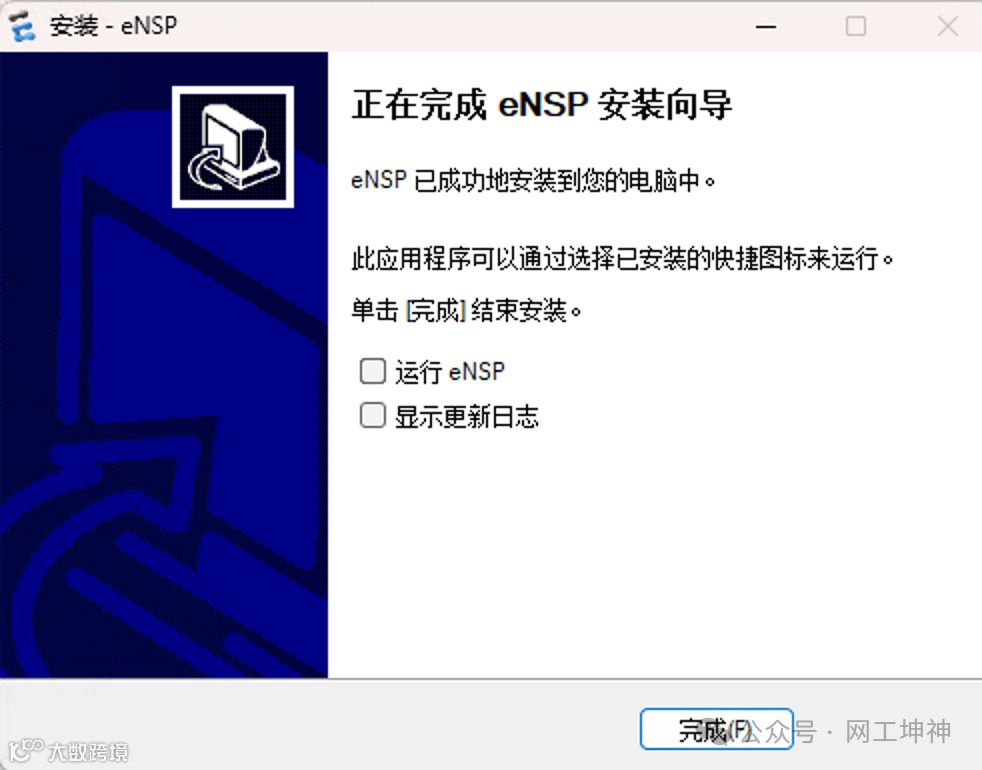The image size is (982, 770).
Task: Close the eNSP setup wizard window
Action: 948,26
